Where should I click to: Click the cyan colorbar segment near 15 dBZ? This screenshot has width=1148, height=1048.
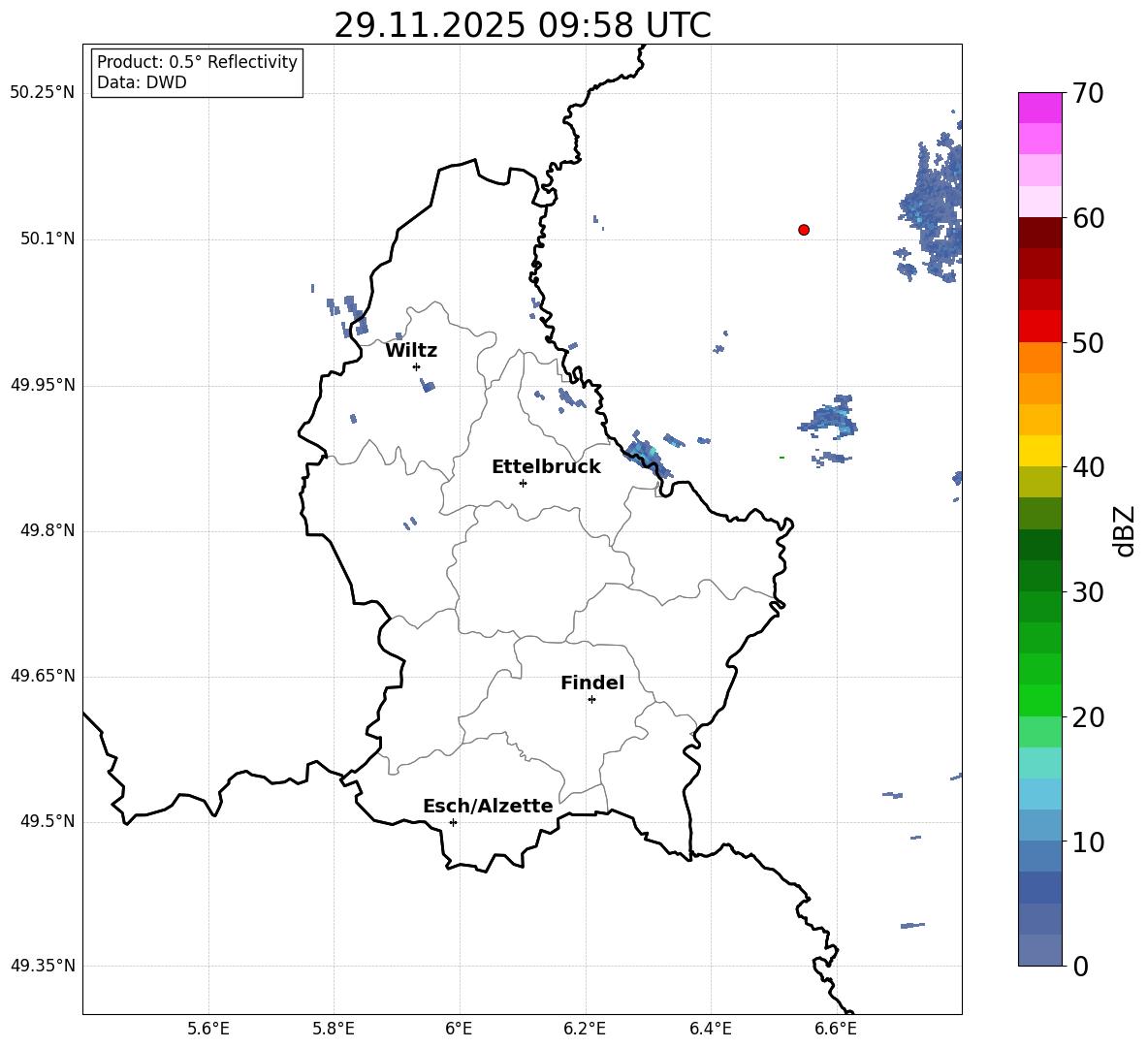1040,763
